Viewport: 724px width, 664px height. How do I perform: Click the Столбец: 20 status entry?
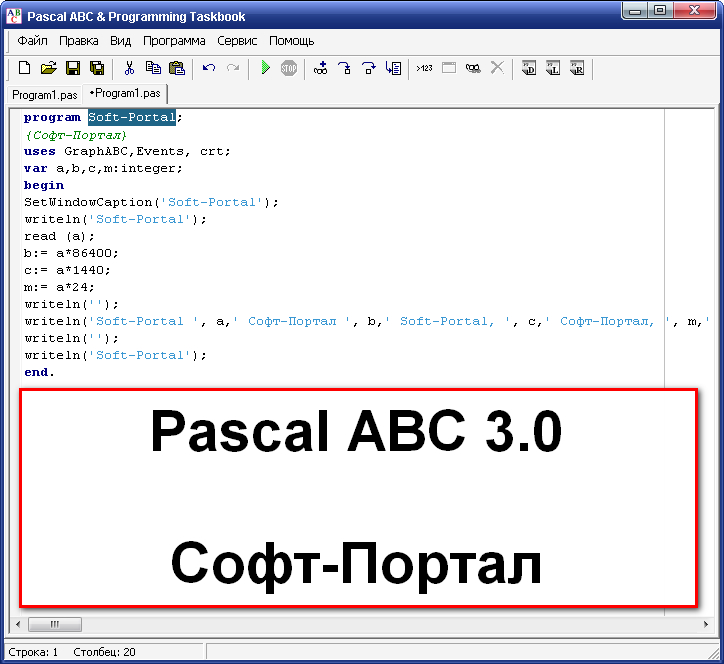(x=104, y=652)
